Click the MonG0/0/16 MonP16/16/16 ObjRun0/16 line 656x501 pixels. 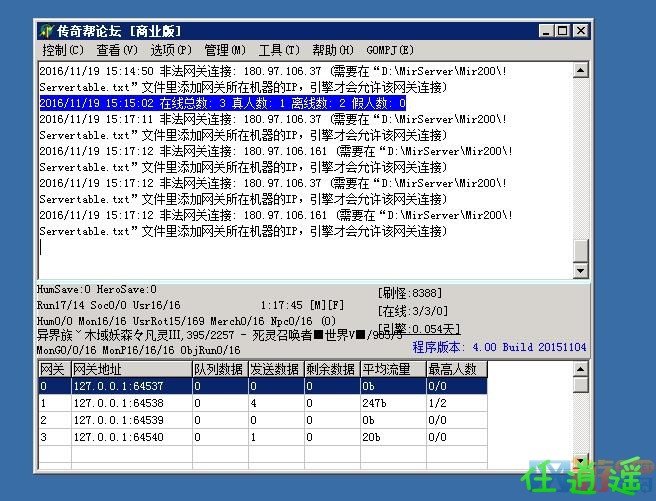point(138,350)
